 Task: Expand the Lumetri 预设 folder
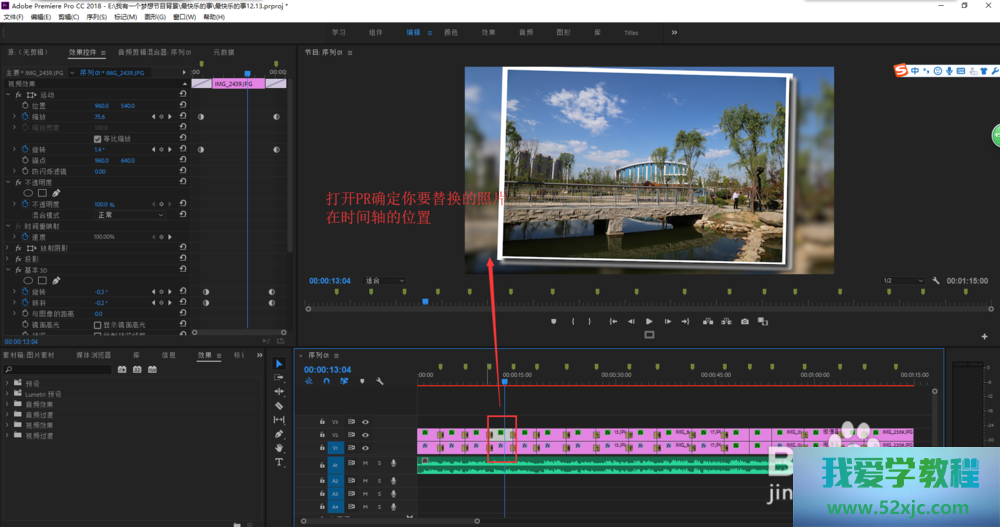(8, 392)
